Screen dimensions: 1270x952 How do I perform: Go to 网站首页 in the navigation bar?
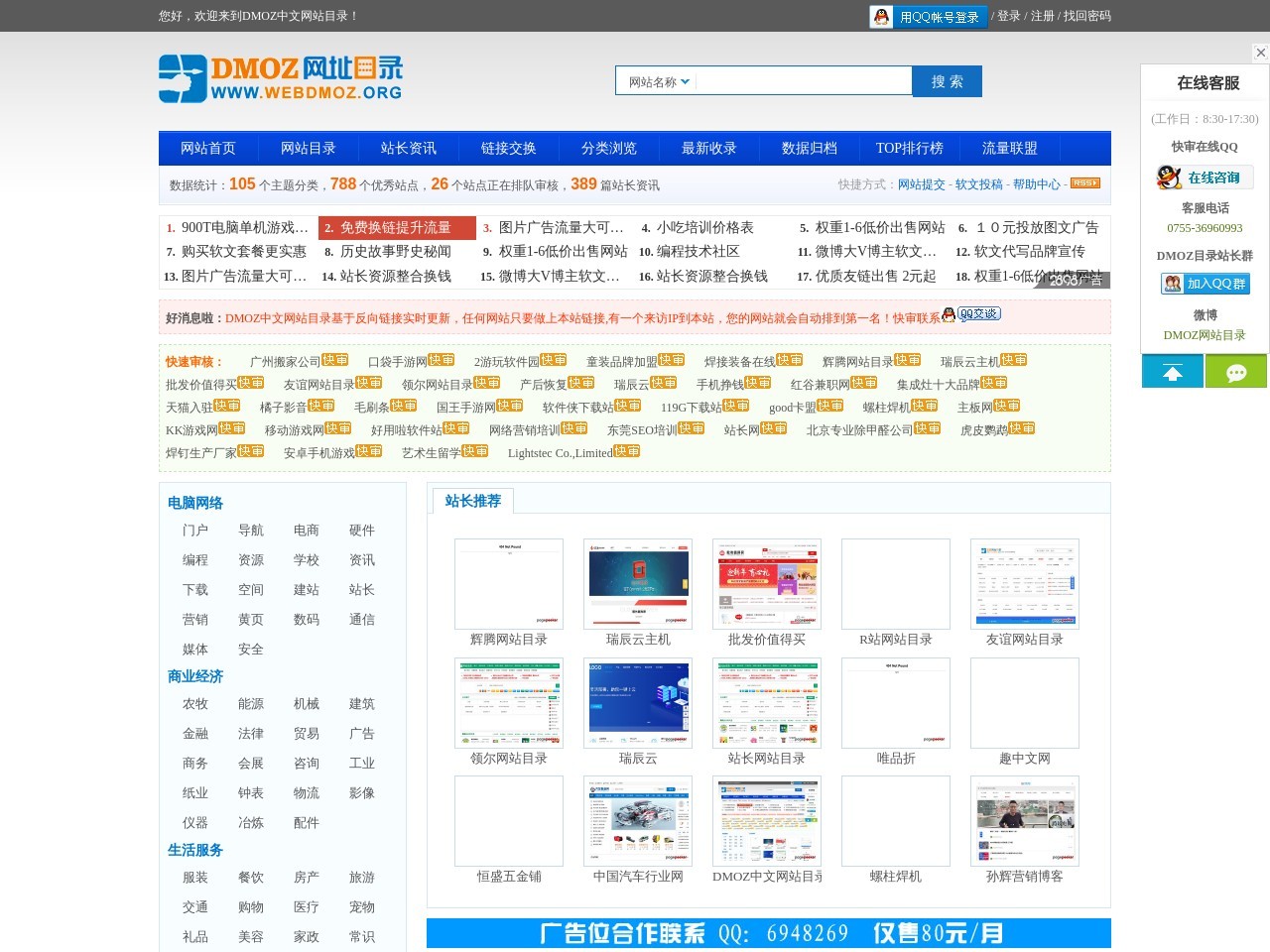[x=206, y=148]
